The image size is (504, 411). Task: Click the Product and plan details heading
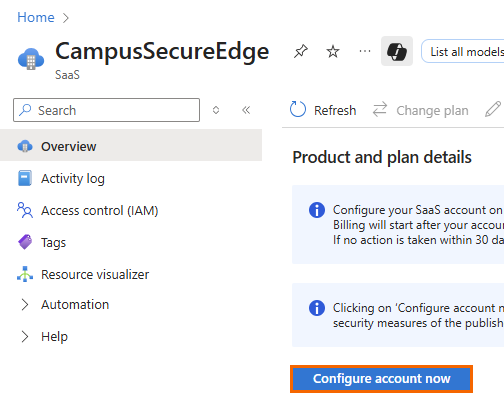pos(382,157)
